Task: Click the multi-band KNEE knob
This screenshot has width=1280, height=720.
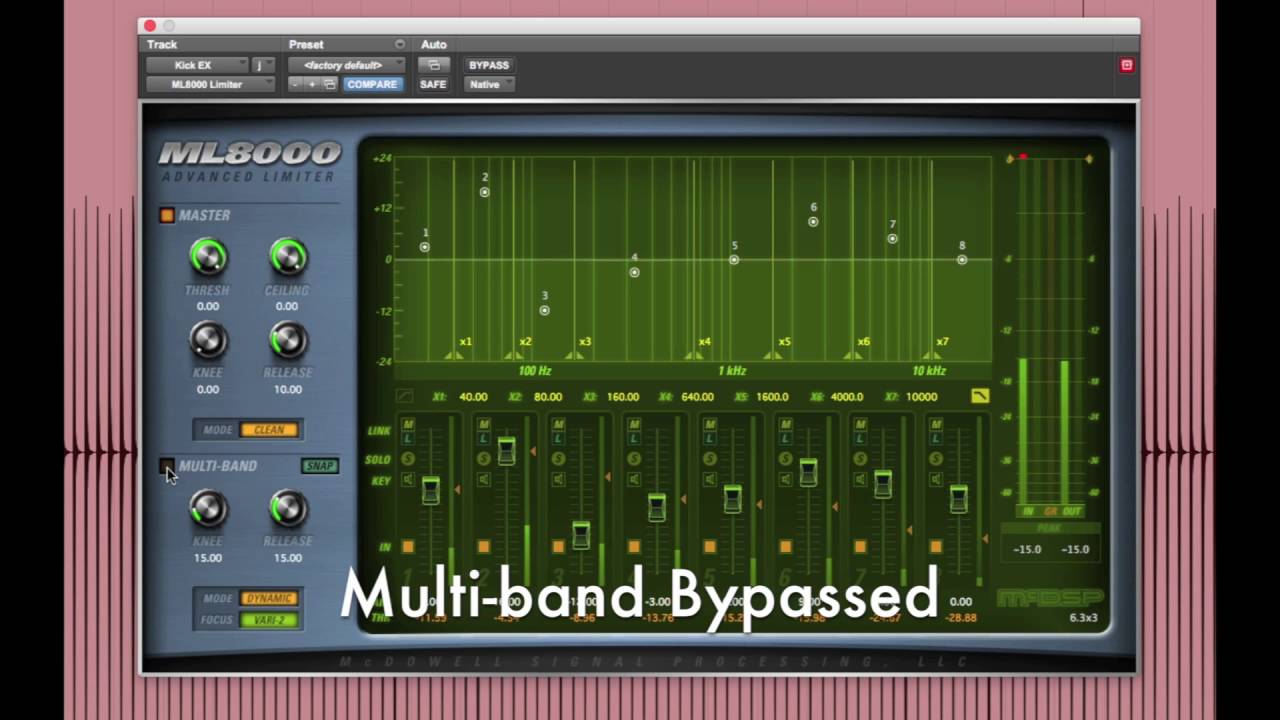Action: pos(208,509)
